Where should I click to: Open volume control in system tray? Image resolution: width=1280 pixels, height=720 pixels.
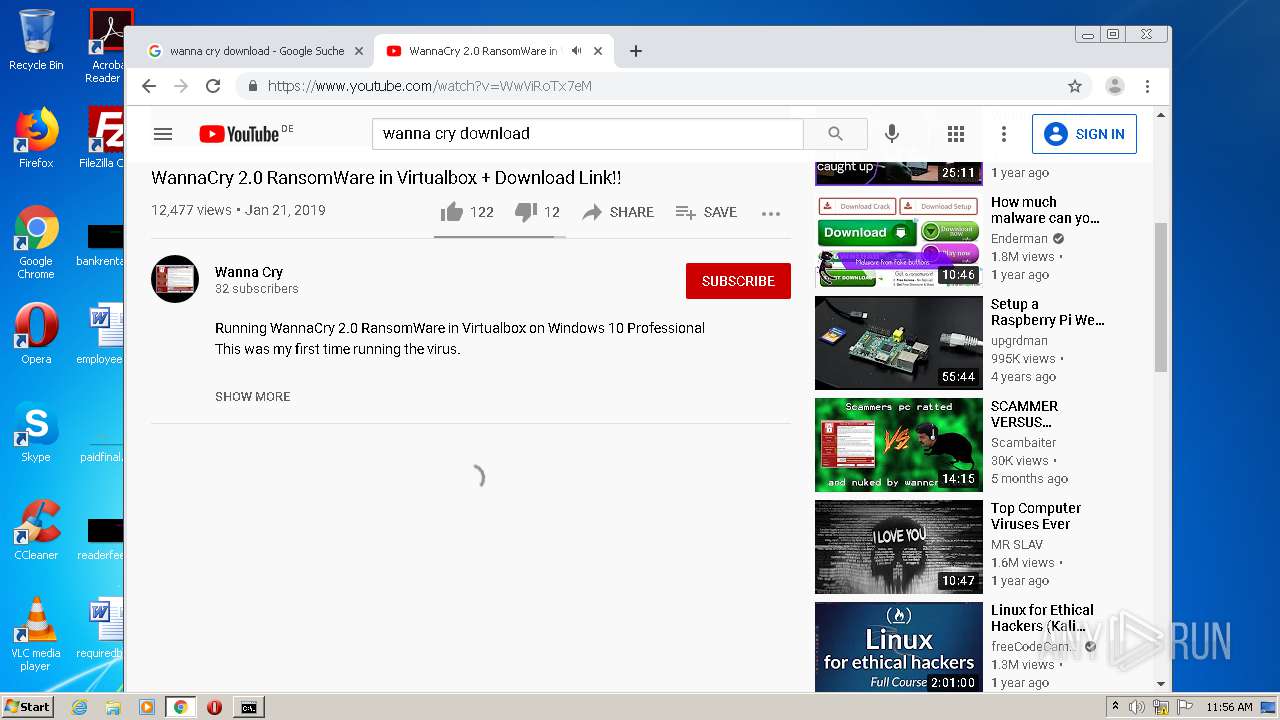[x=1137, y=707]
